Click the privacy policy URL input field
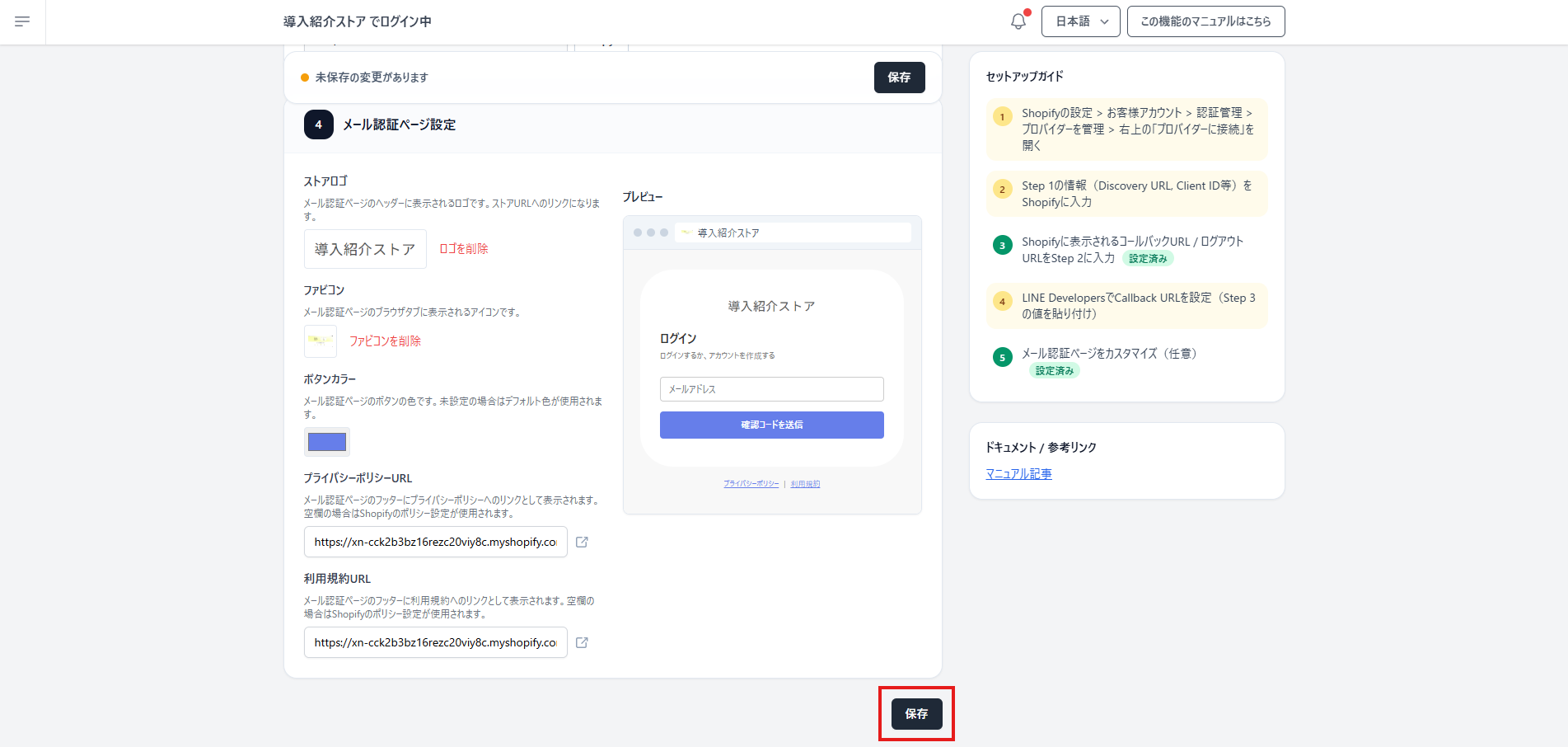1568x747 pixels. (x=435, y=542)
